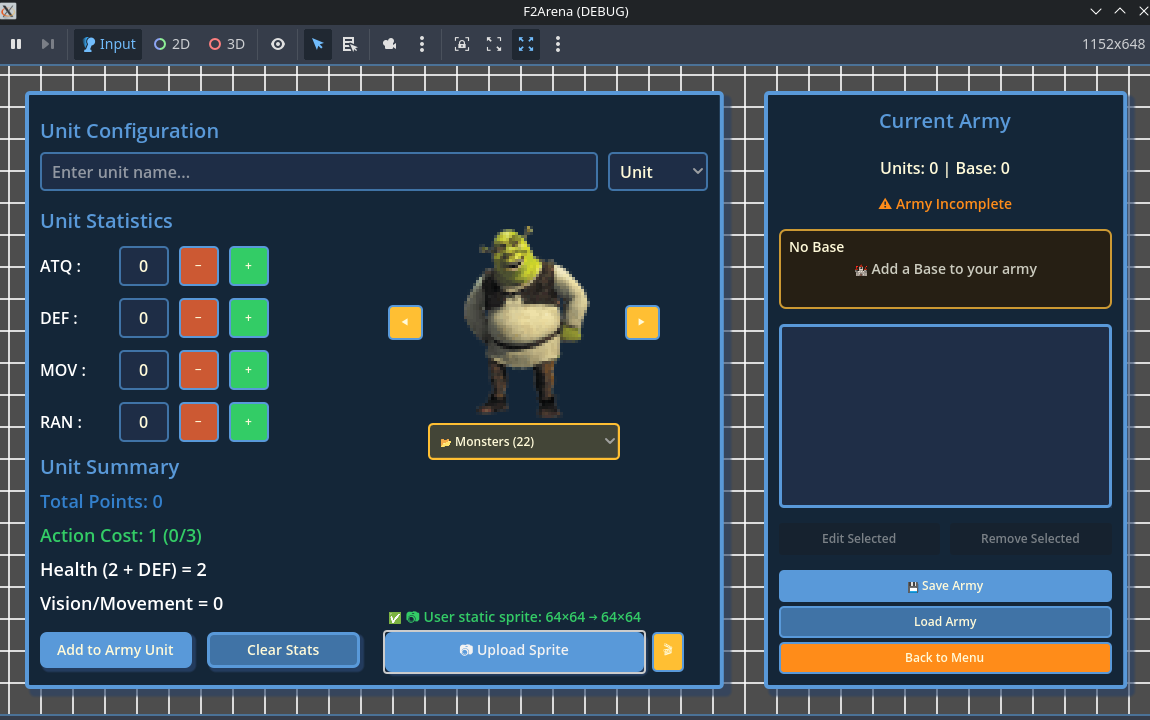Viewport: 1150px width, 720px height.
Task: Show the previous sprite with left arrow
Action: (x=406, y=323)
